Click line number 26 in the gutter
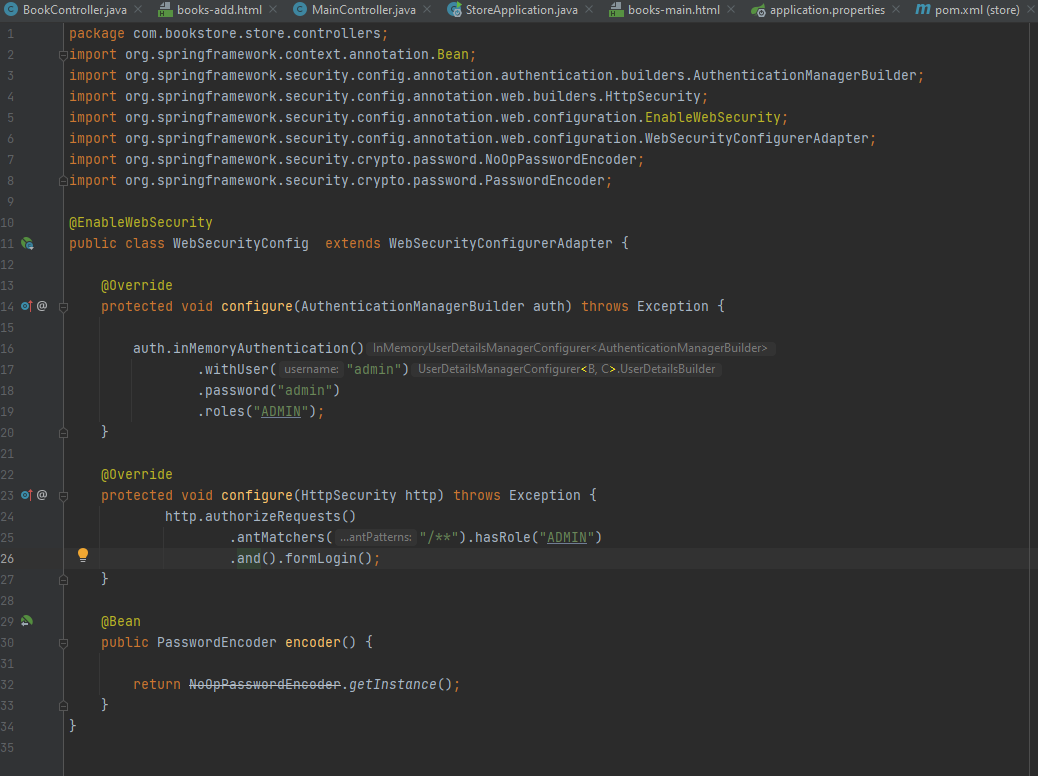Image resolution: width=1038 pixels, height=776 pixels. coord(7,559)
